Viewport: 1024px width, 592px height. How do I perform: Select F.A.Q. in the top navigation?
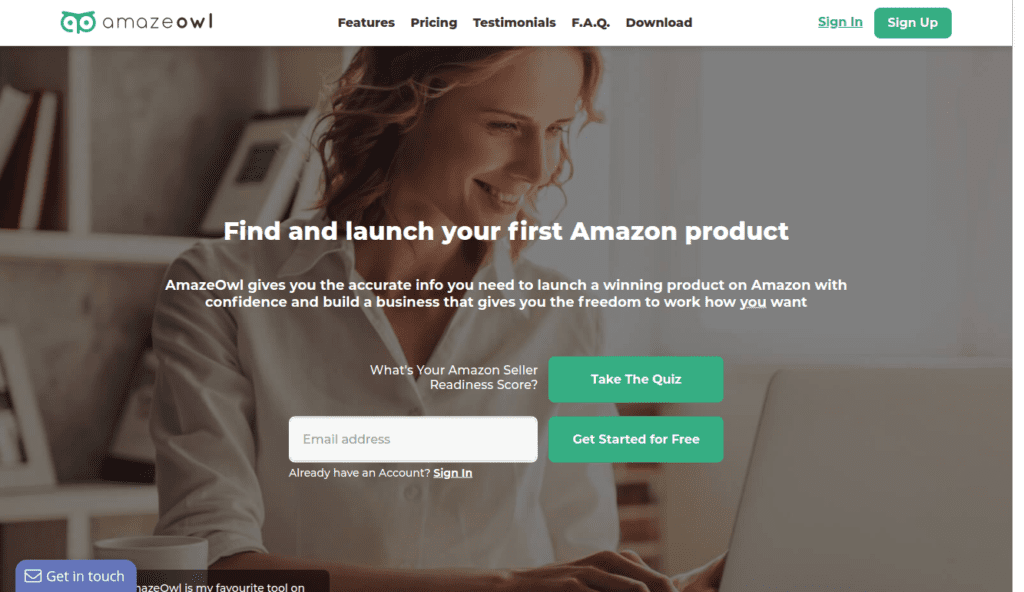590,22
